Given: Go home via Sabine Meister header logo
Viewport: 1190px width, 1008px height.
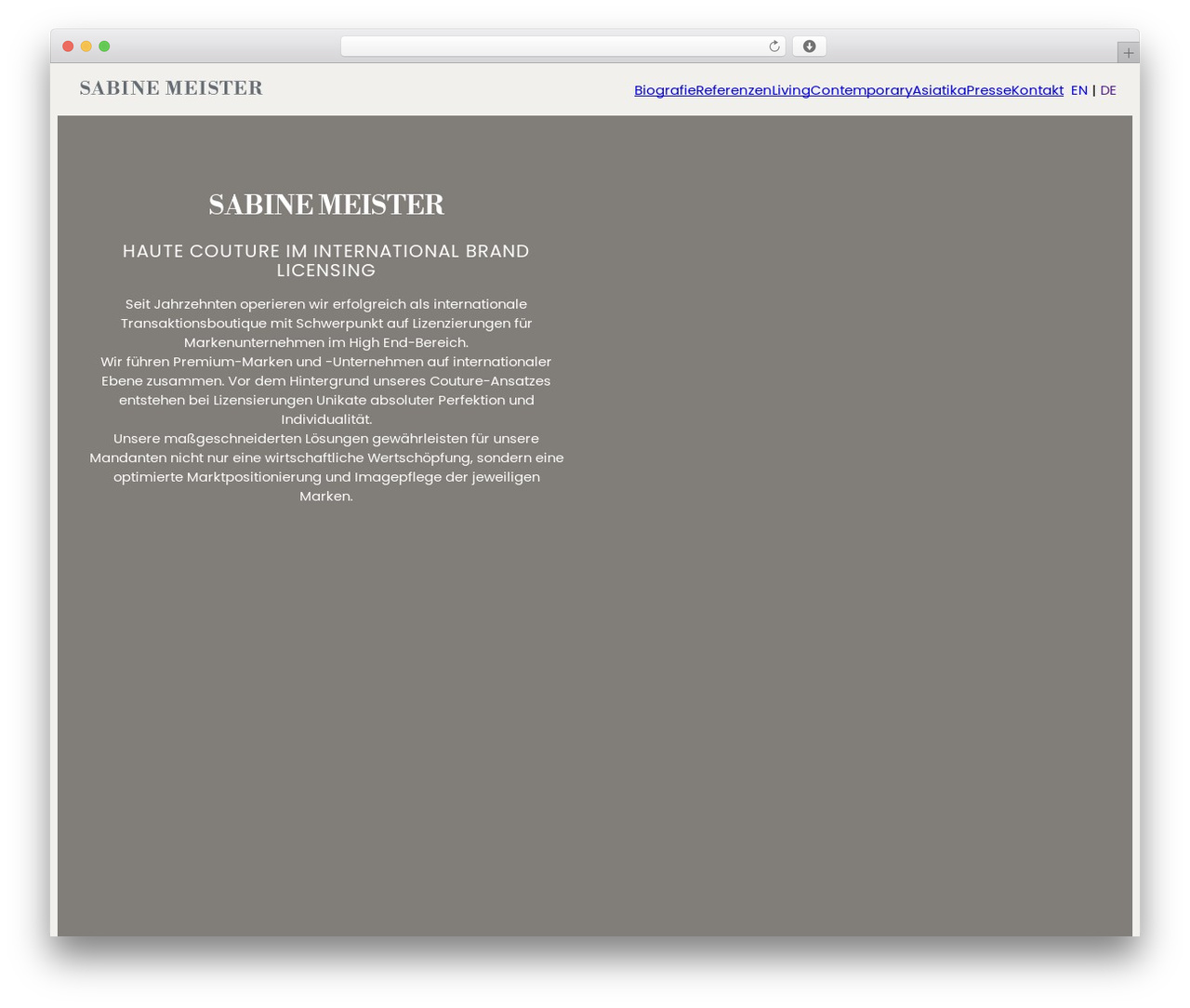Looking at the screenshot, I should tap(171, 88).
